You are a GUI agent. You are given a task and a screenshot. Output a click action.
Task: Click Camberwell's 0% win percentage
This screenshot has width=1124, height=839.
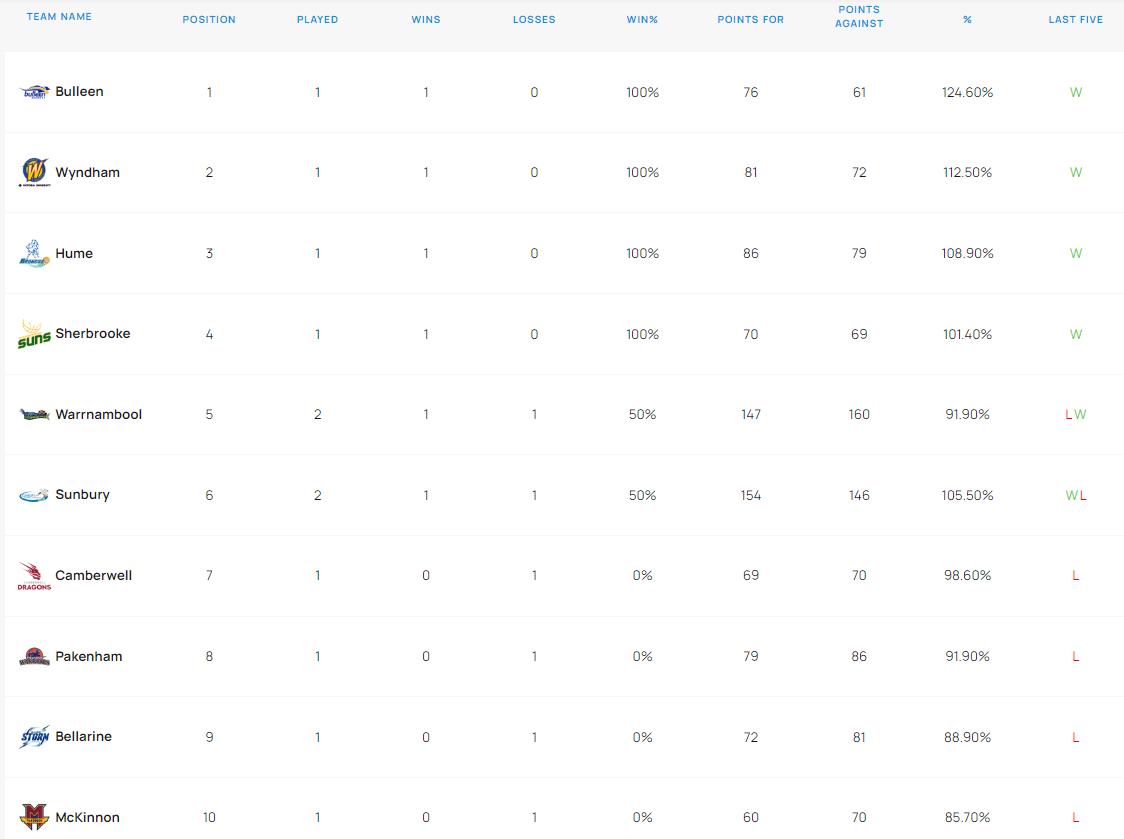pyautogui.click(x=642, y=576)
